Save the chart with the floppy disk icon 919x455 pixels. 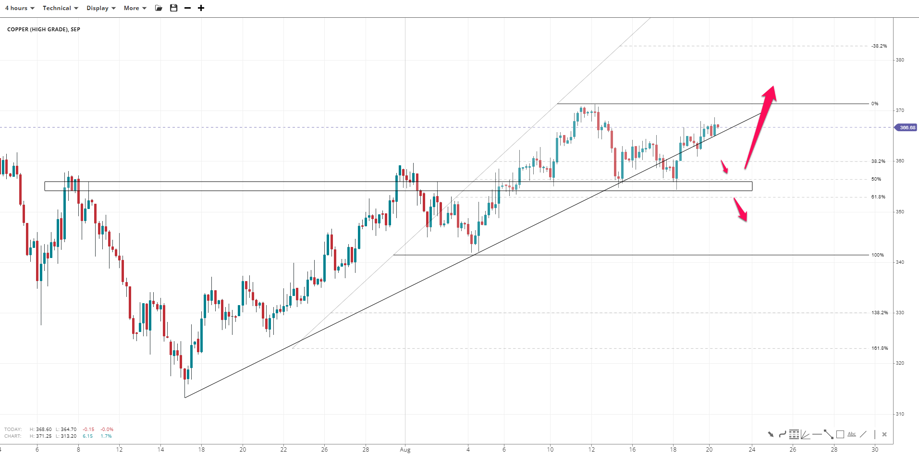coord(173,8)
